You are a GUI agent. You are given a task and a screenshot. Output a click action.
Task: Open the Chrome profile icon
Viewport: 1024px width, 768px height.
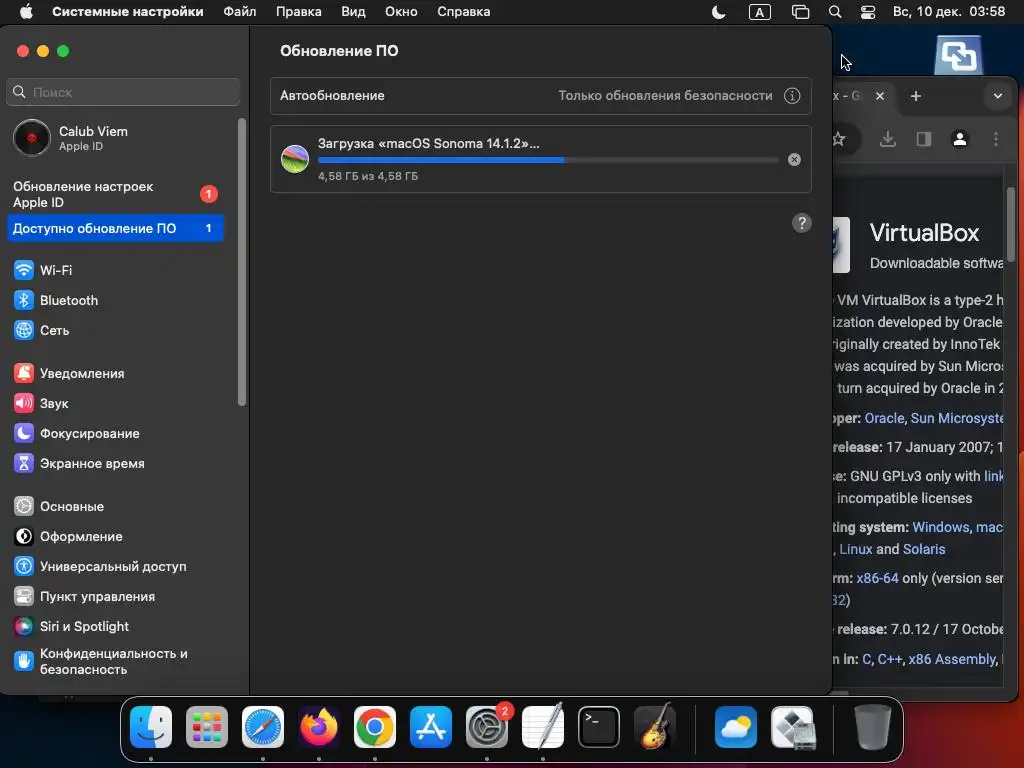(x=959, y=139)
